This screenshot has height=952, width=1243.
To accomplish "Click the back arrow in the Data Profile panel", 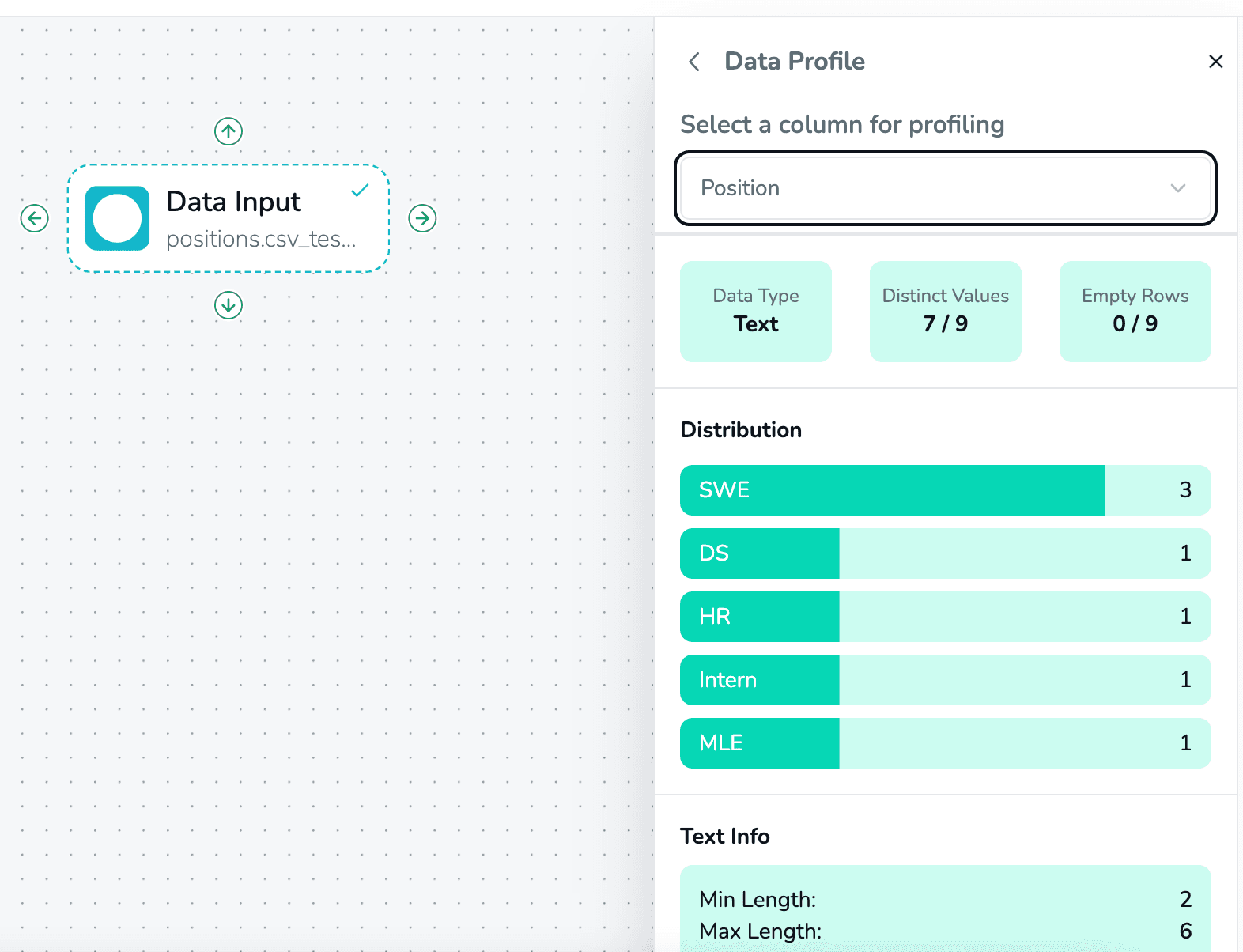I will click(x=694, y=61).
